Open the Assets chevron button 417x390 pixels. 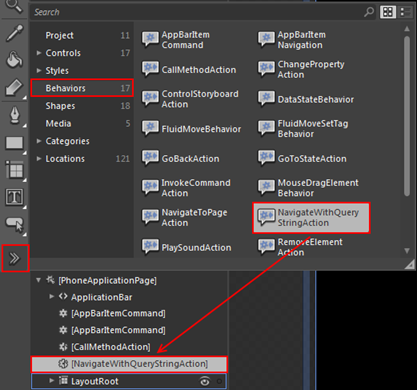tap(15, 258)
